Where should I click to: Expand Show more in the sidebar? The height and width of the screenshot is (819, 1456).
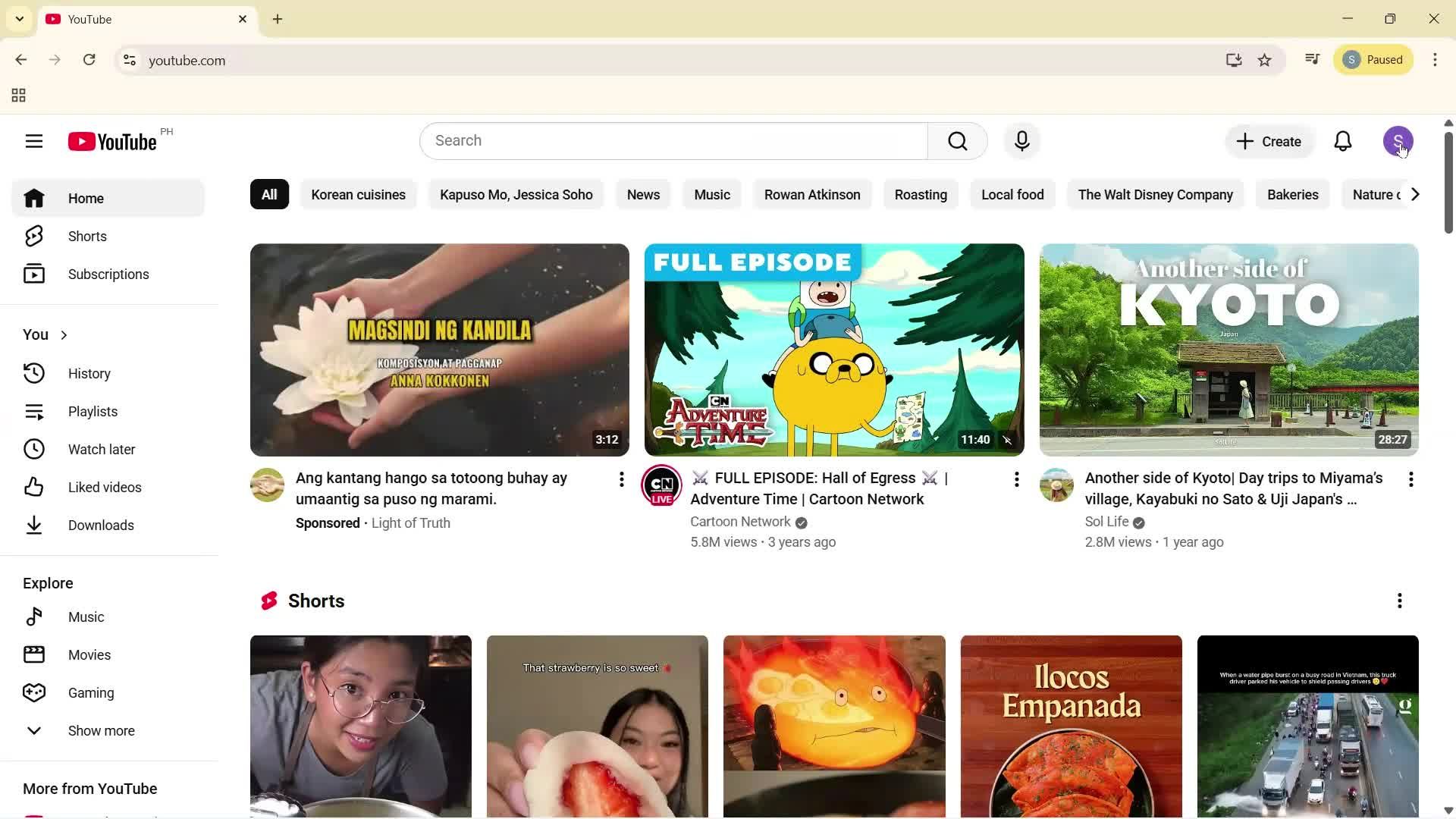[102, 730]
